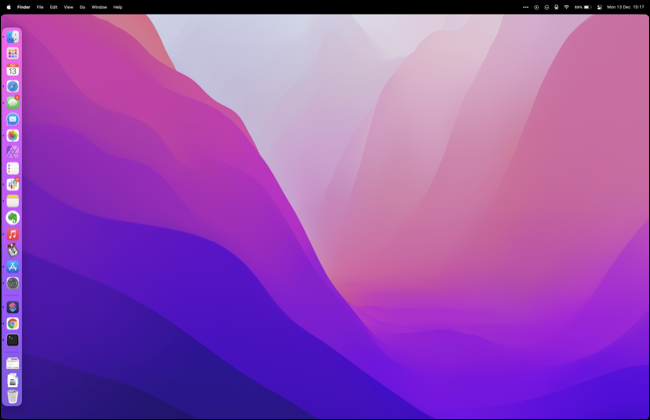This screenshot has height=420, width=650.
Task: Open the File menu
Action: 40,7
